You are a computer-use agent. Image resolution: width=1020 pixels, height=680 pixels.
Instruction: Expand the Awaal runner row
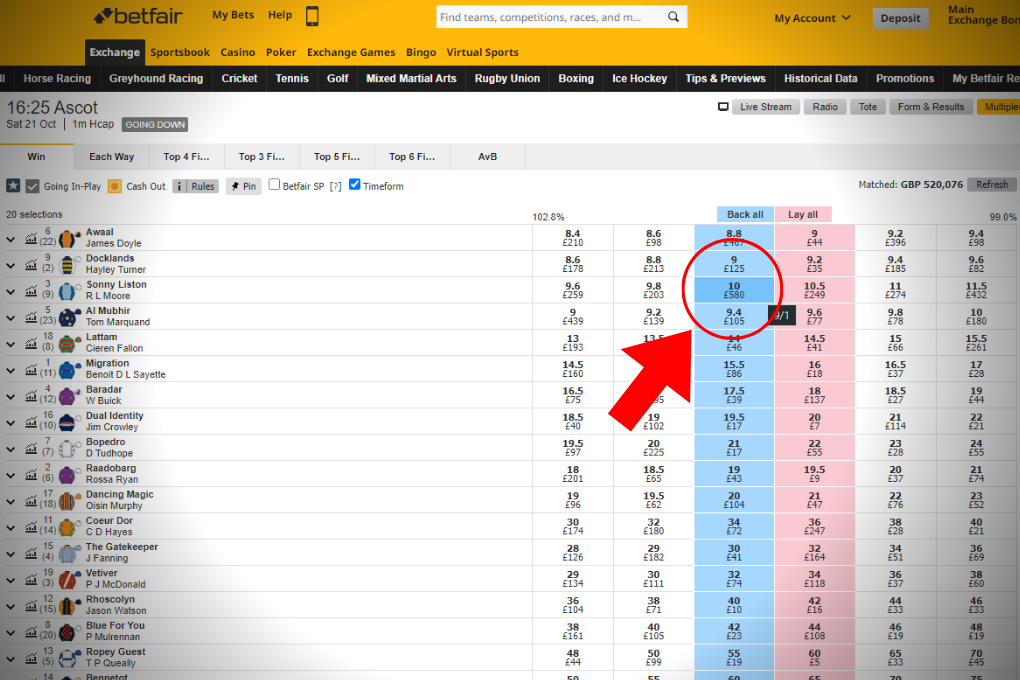tap(10, 238)
